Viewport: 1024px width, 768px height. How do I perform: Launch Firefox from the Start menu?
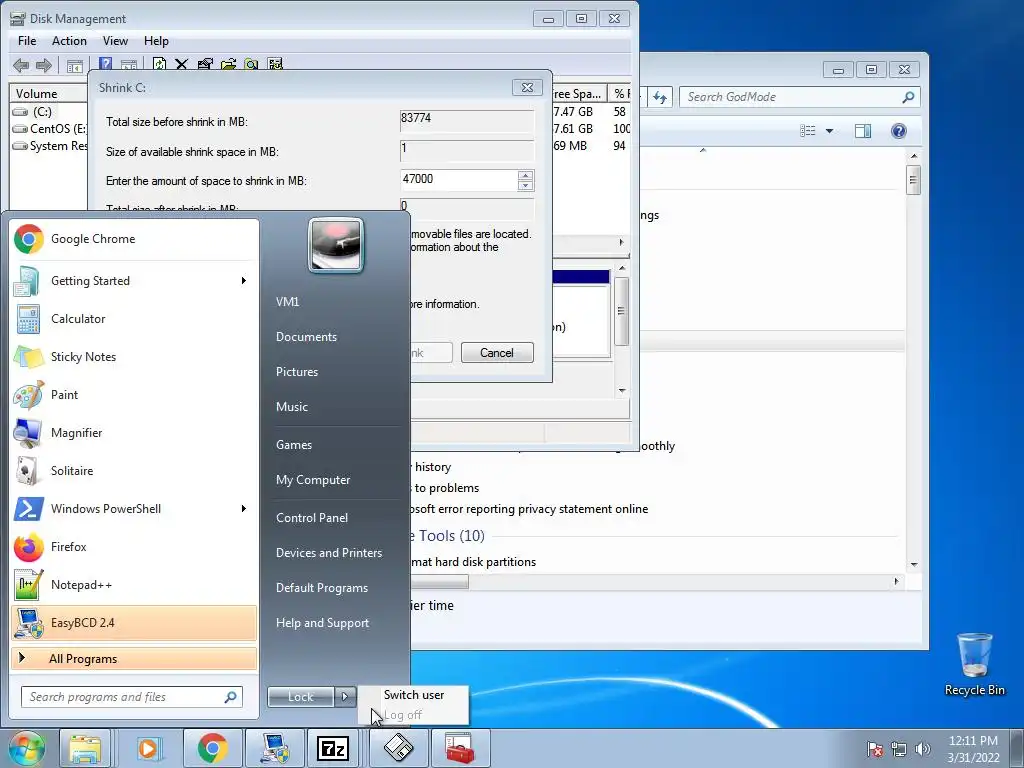(134, 547)
